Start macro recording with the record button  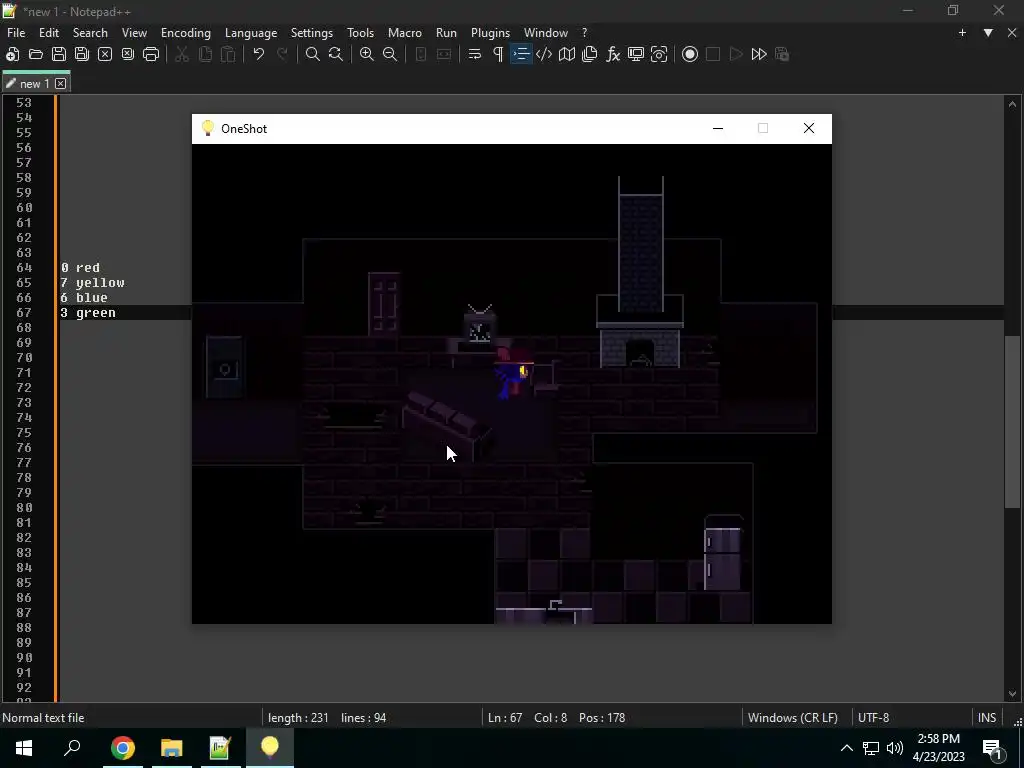(690, 54)
